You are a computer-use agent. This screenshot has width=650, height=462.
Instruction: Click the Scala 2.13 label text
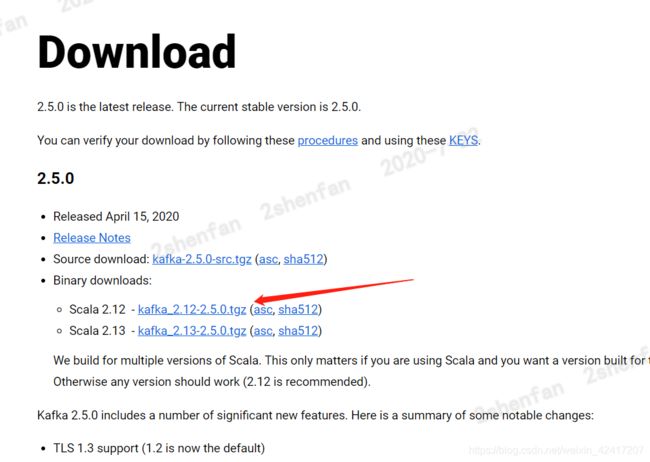[x=97, y=331]
